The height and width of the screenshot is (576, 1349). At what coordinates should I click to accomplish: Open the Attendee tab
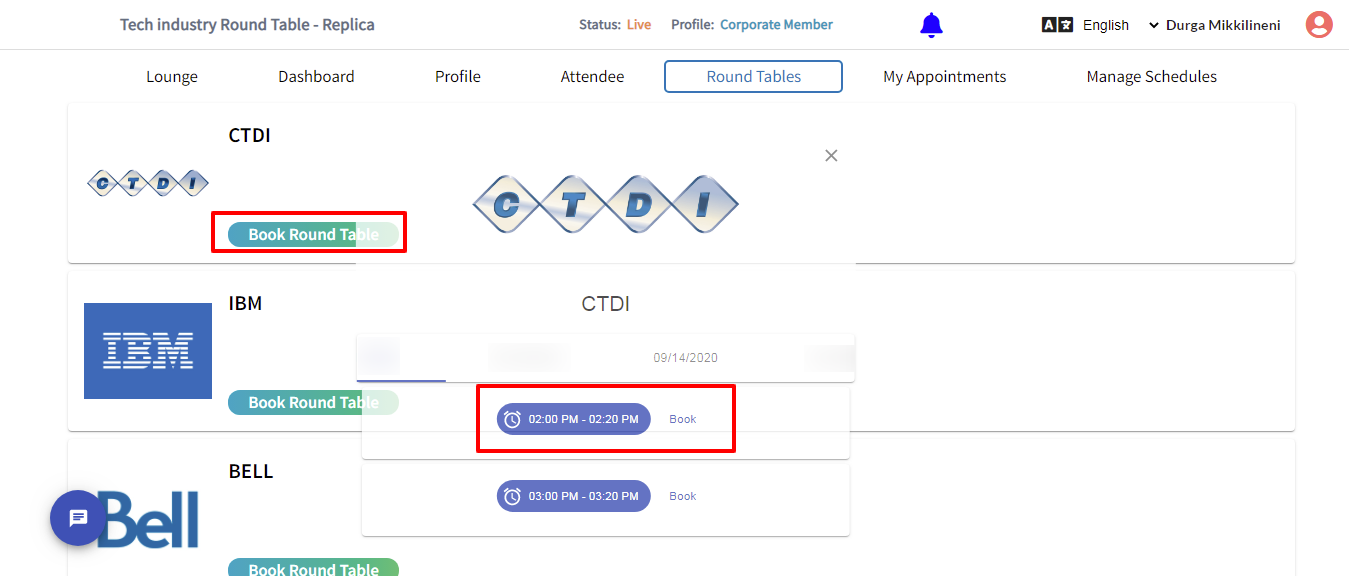tap(592, 76)
